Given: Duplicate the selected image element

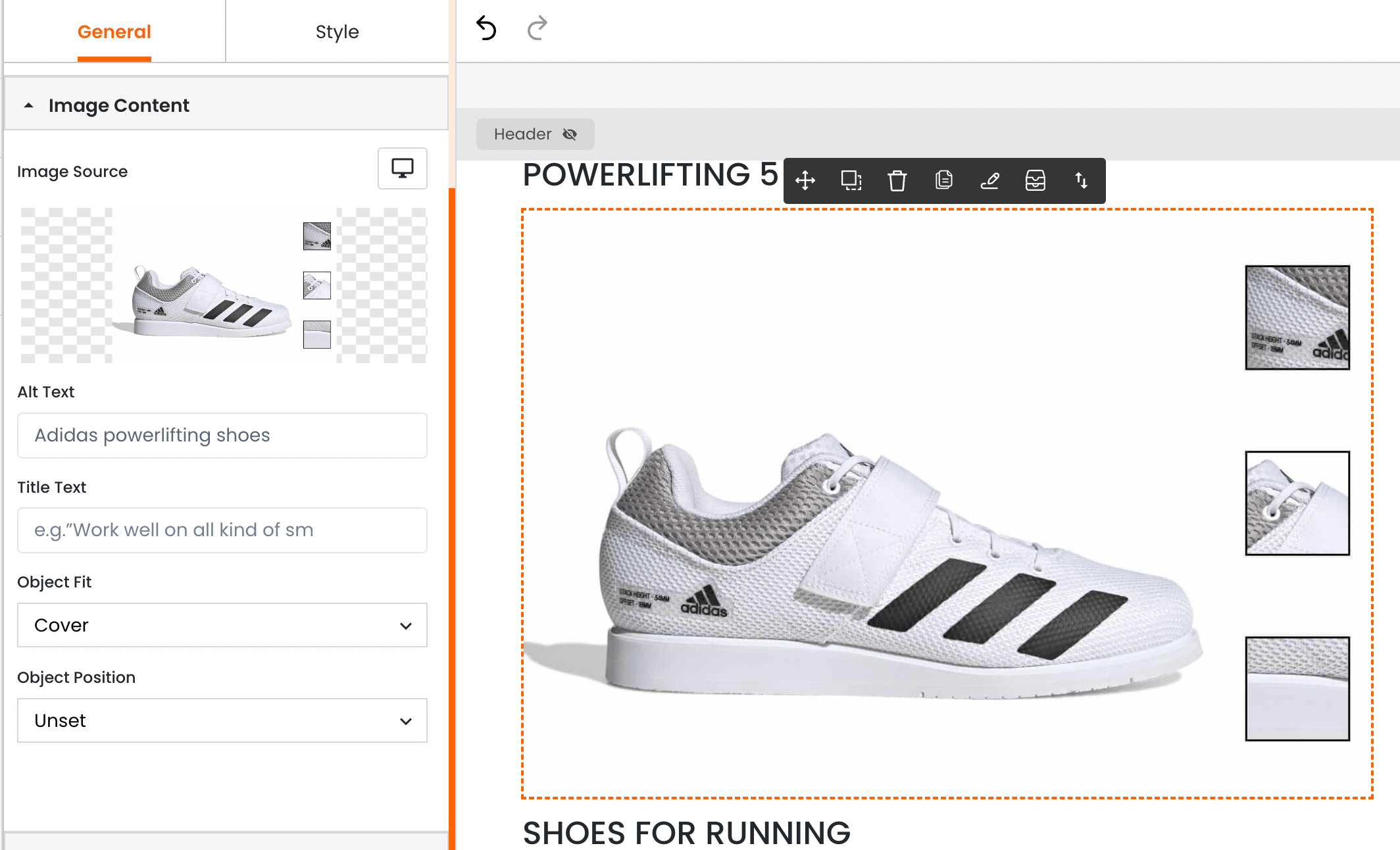Looking at the screenshot, I should [x=851, y=180].
